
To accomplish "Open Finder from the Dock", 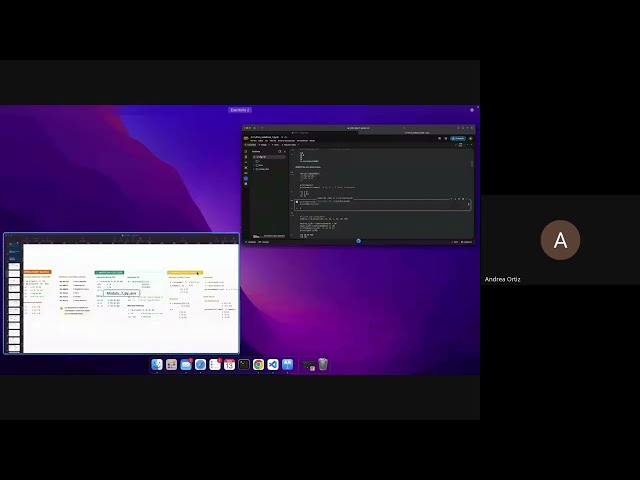I will coord(157,364).
